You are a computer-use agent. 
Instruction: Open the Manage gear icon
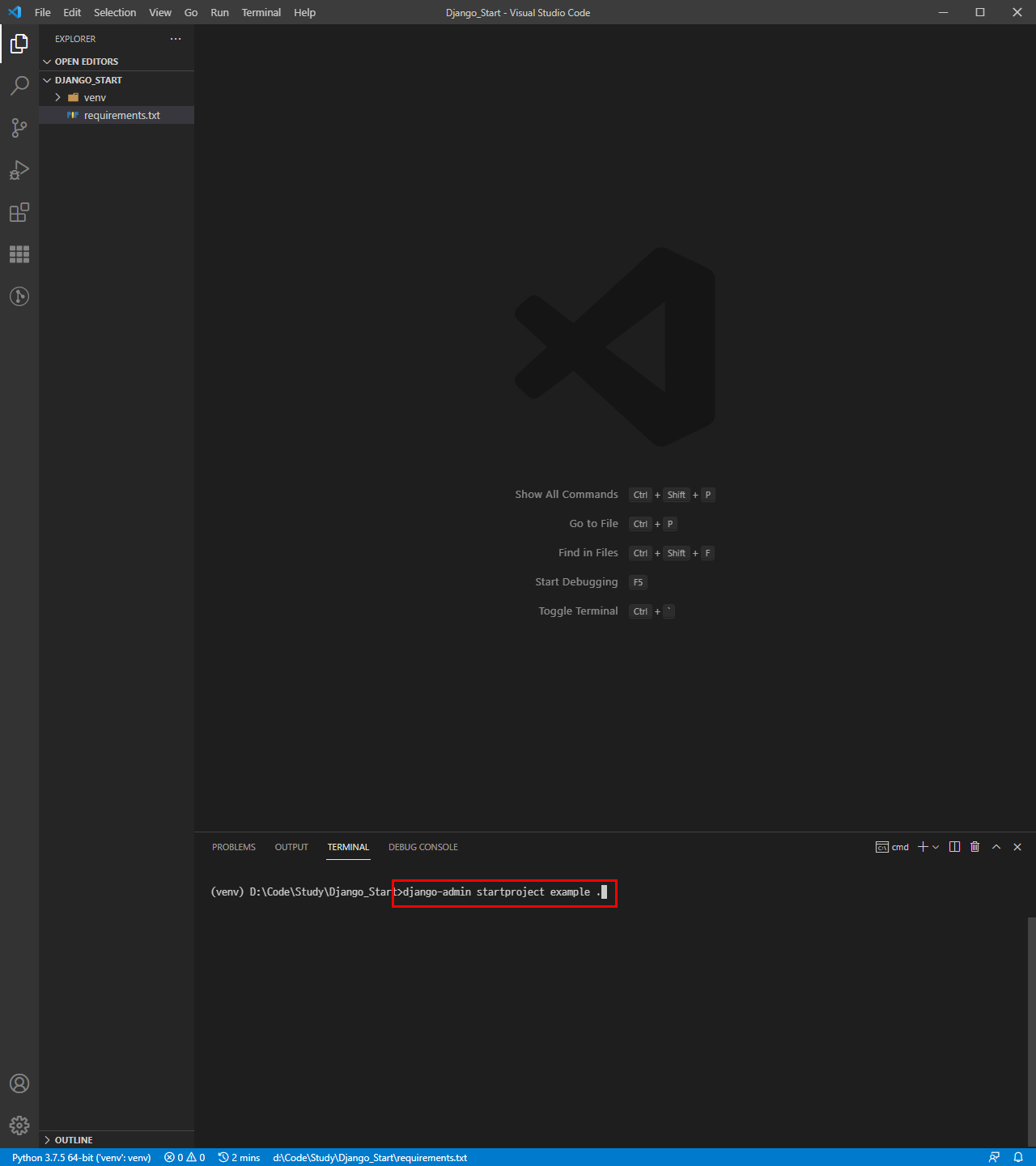tap(19, 1126)
